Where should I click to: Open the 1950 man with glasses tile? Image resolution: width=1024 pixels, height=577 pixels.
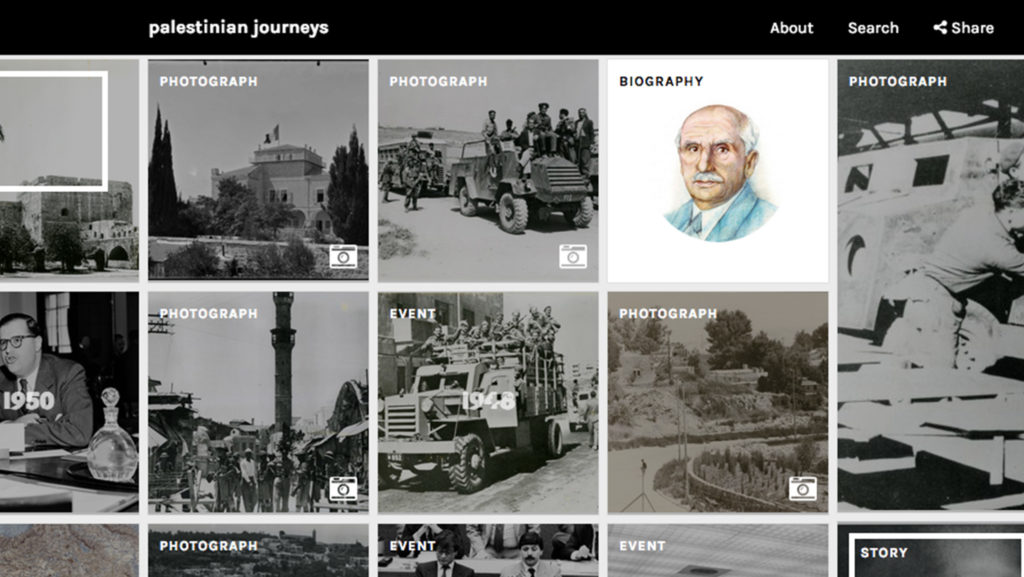69,402
